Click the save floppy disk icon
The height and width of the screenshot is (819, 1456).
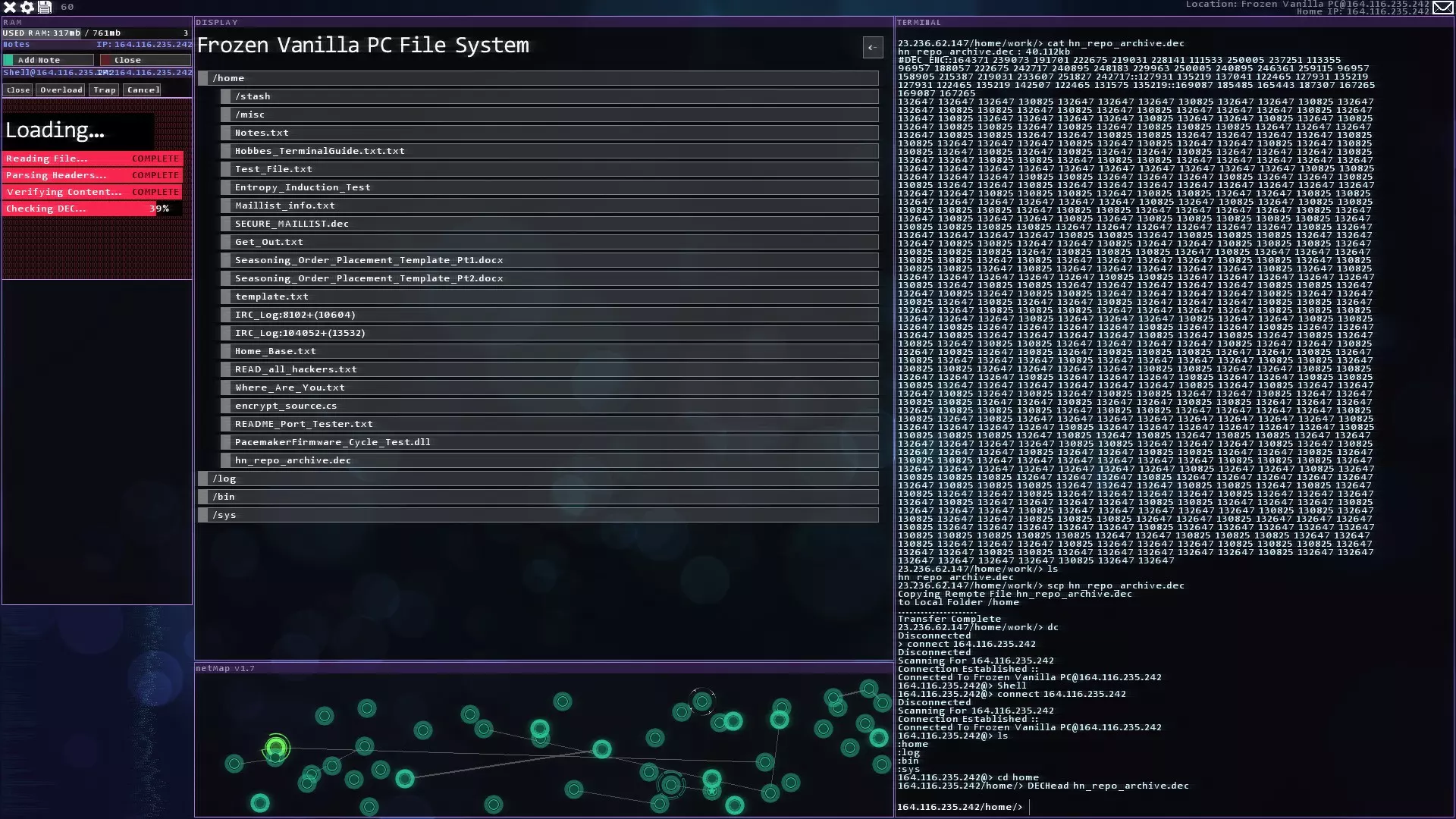pyautogui.click(x=45, y=8)
